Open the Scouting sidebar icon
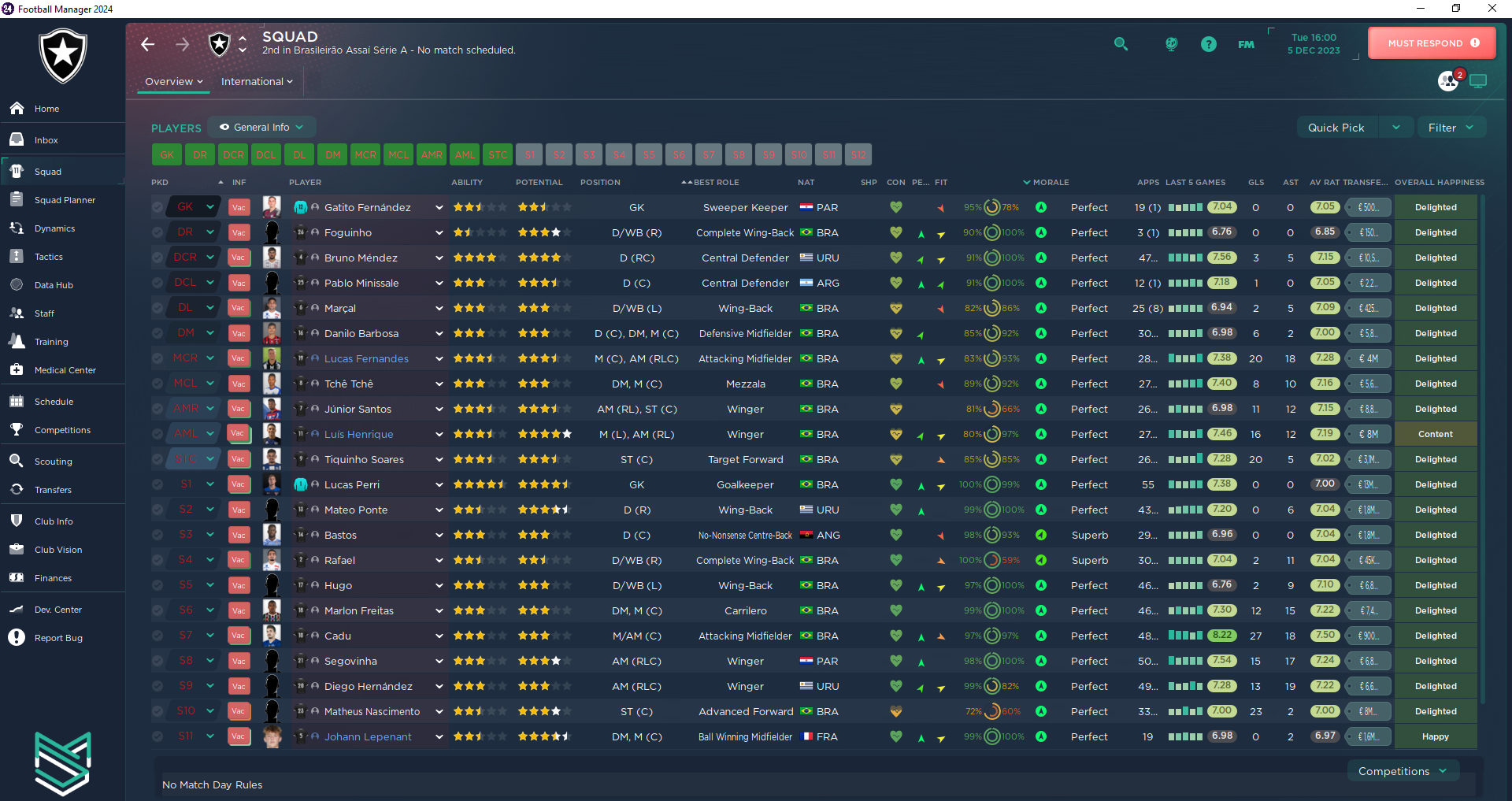Viewport: 1512px width, 801px height. click(17, 461)
